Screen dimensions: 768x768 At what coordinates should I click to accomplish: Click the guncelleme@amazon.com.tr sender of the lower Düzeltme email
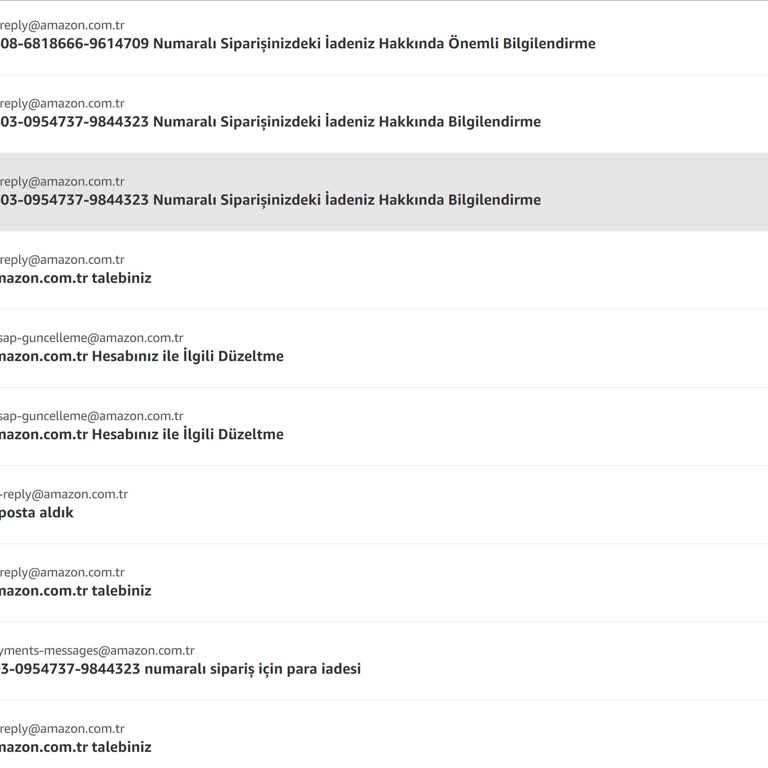(92, 416)
